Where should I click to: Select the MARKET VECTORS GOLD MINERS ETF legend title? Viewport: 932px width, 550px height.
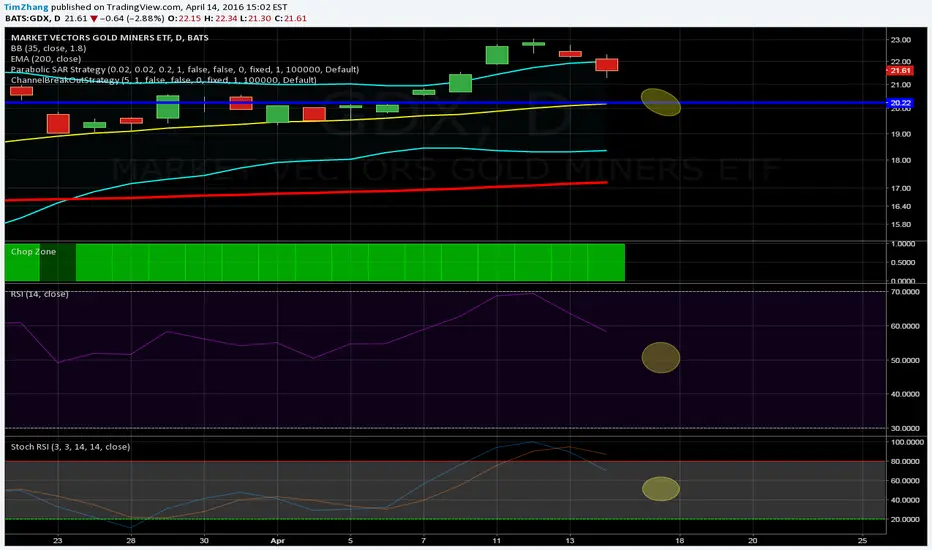(x=110, y=37)
